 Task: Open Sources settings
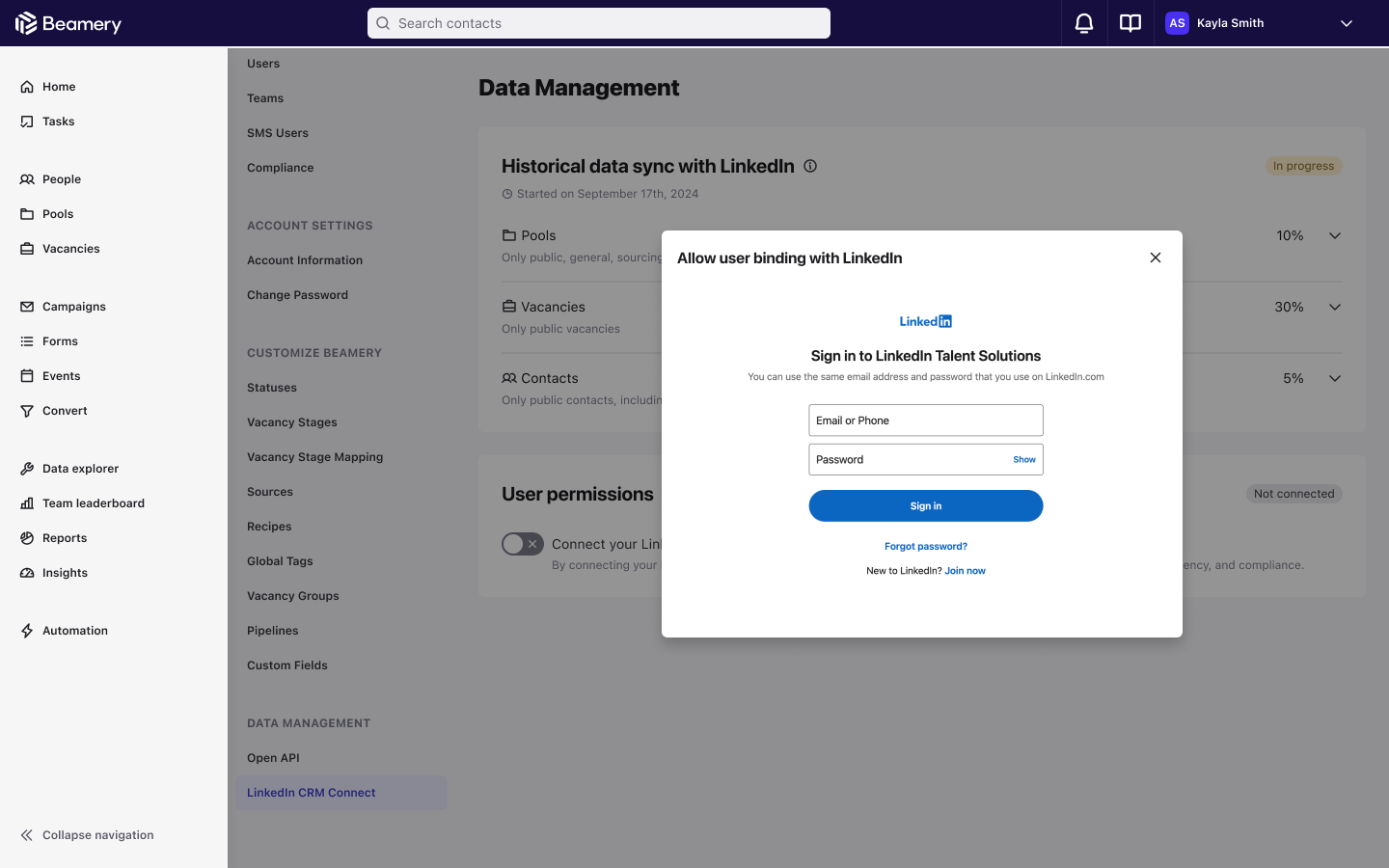click(270, 492)
